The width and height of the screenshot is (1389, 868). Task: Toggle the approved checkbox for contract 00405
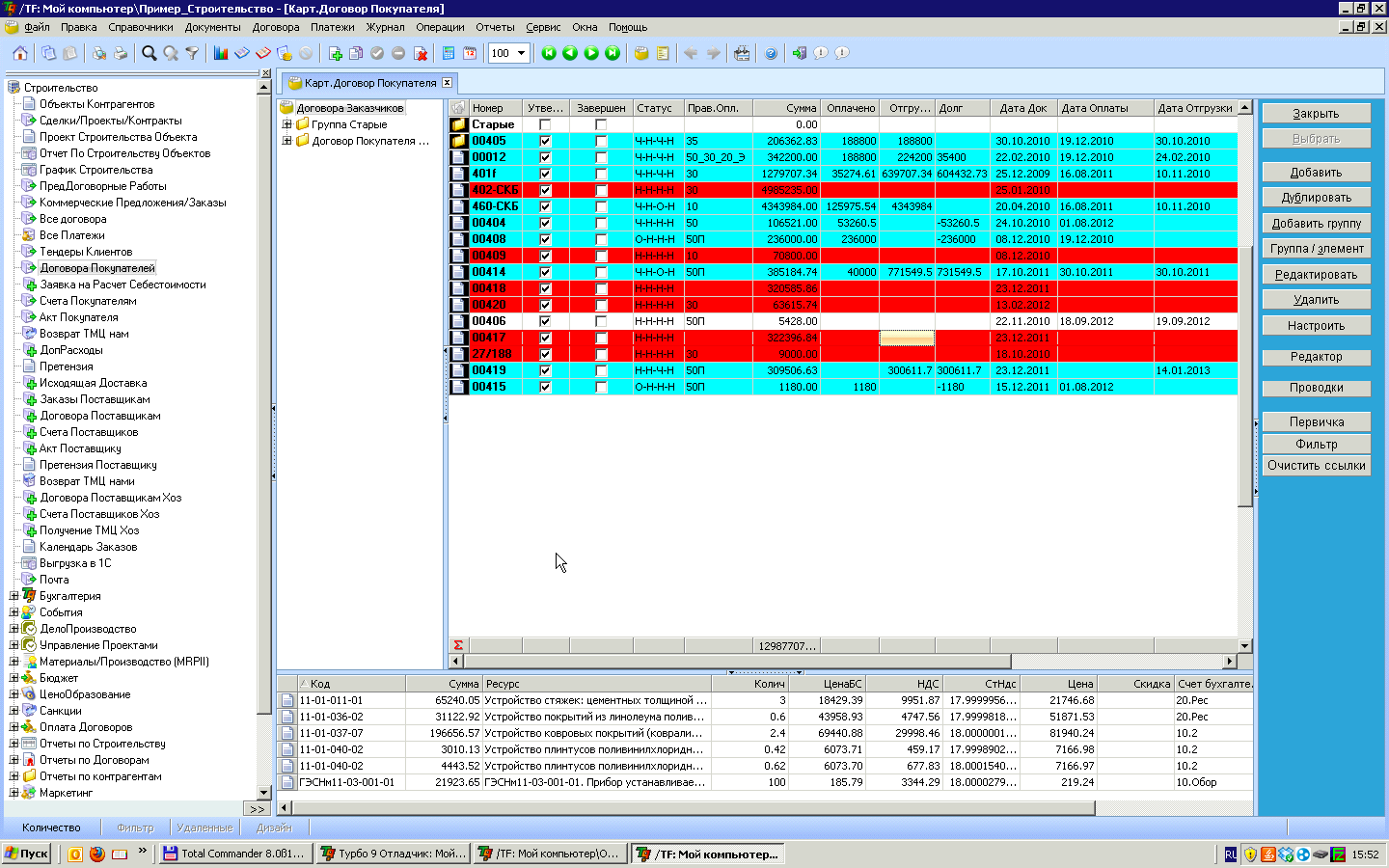(x=545, y=141)
